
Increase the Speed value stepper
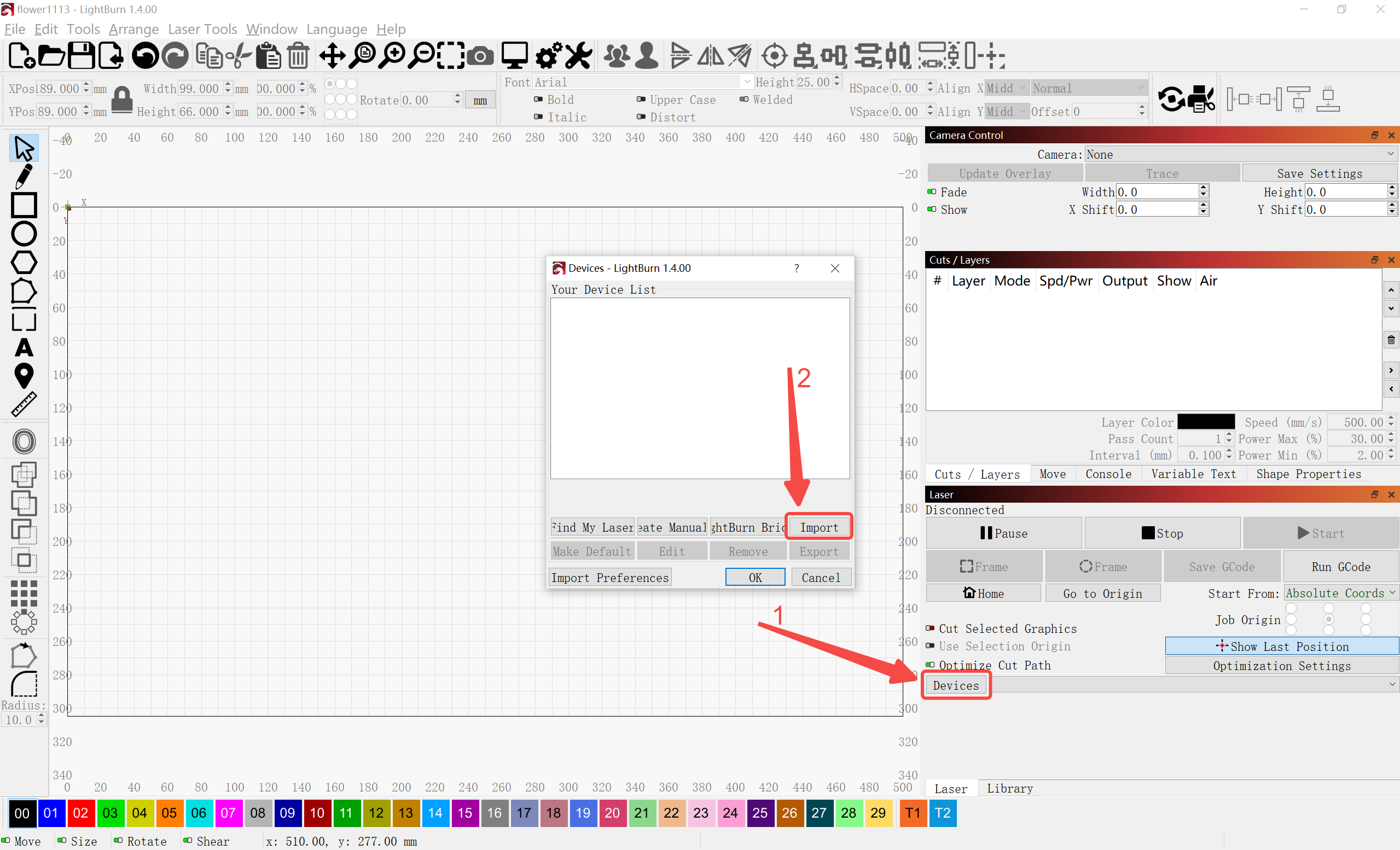pos(1391,419)
